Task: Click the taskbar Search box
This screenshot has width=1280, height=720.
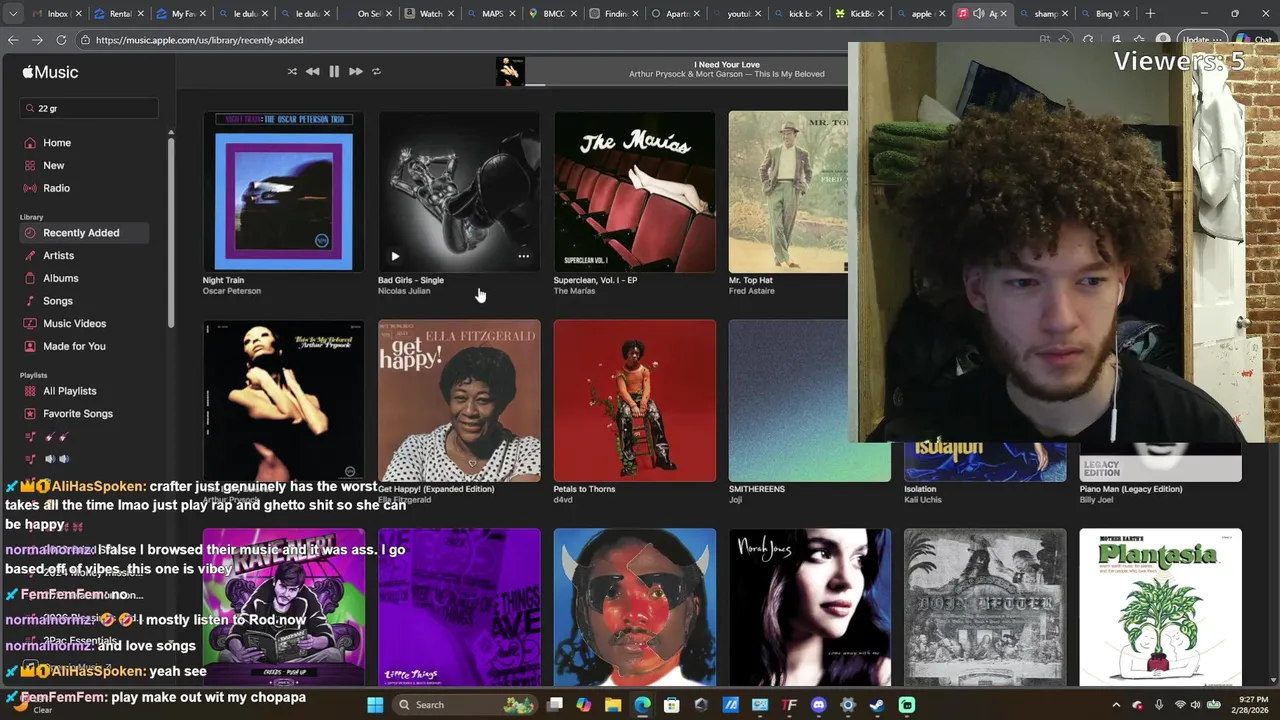Action: pyautogui.click(x=465, y=705)
